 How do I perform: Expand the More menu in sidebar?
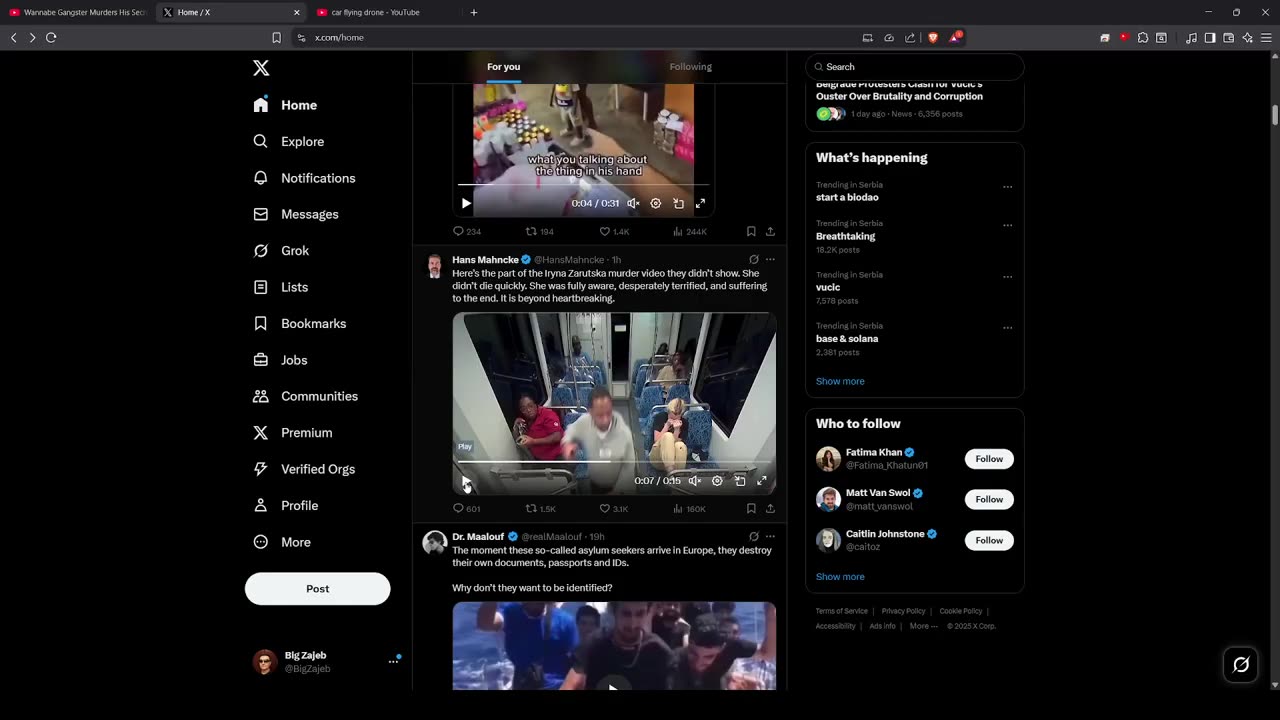click(281, 542)
